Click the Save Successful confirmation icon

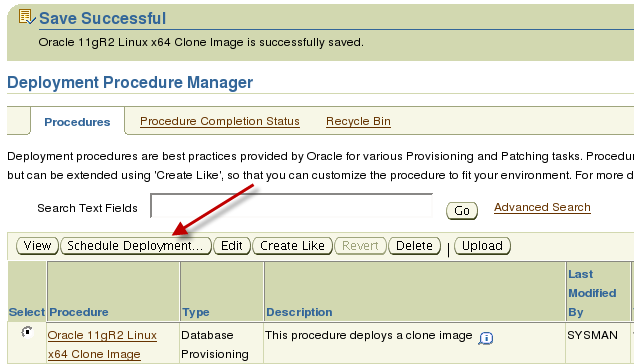tap(27, 17)
